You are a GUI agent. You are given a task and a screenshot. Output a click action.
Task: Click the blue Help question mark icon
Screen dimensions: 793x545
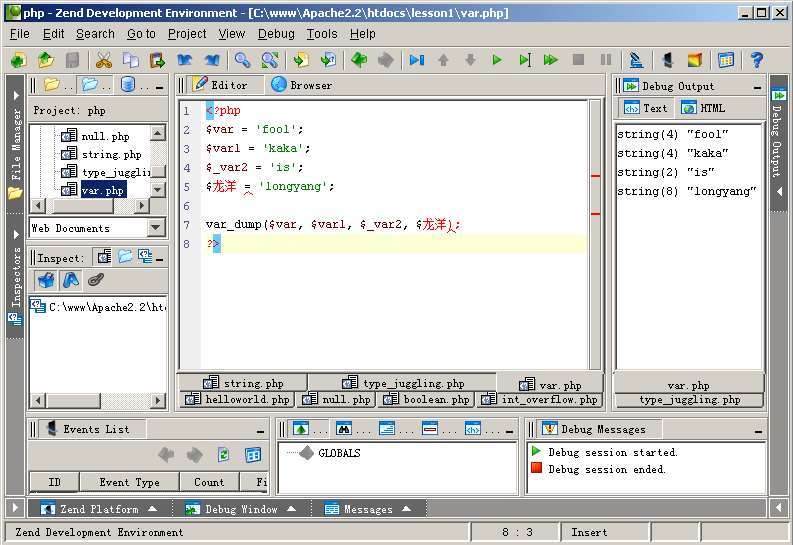pos(757,60)
